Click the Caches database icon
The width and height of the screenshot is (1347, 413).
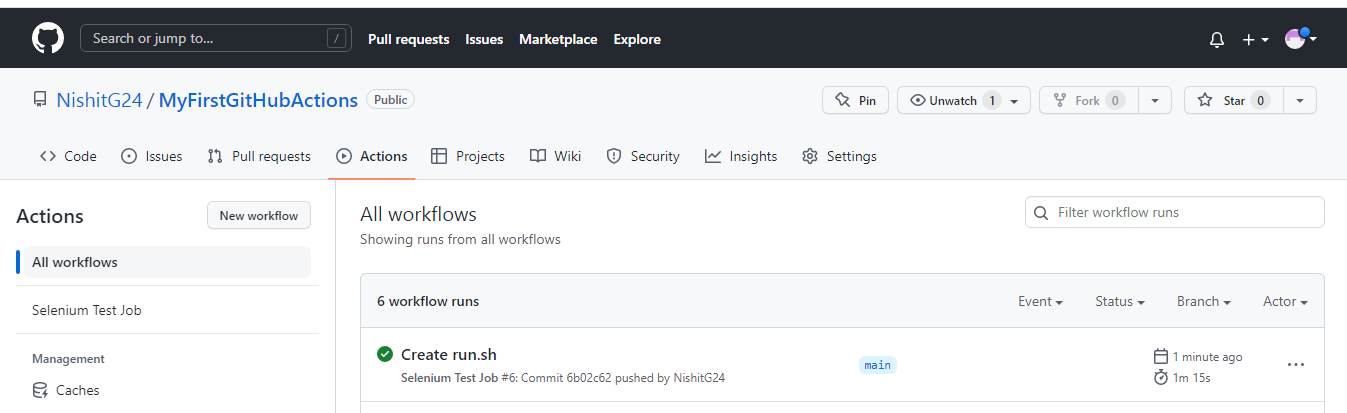(x=40, y=390)
